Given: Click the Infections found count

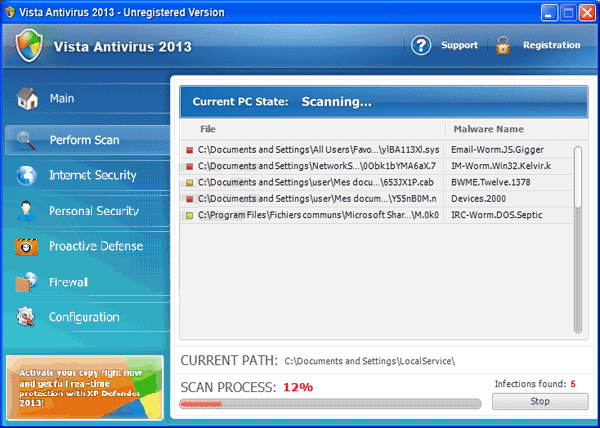Looking at the screenshot, I should (573, 384).
